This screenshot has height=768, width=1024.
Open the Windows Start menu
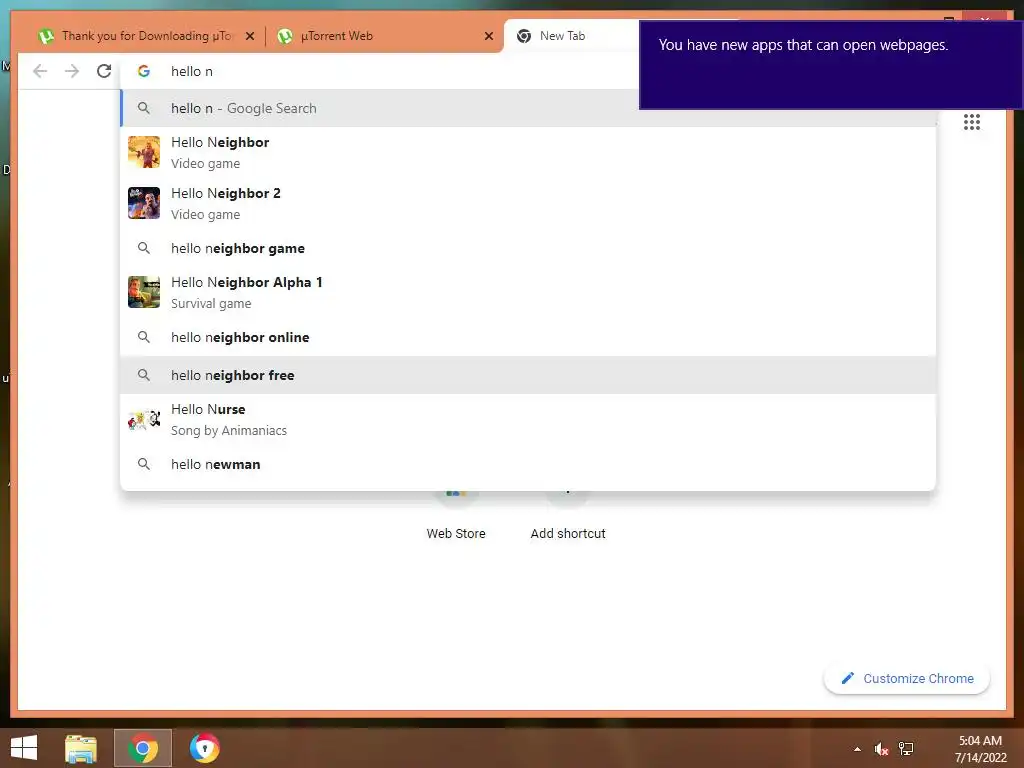coord(24,748)
